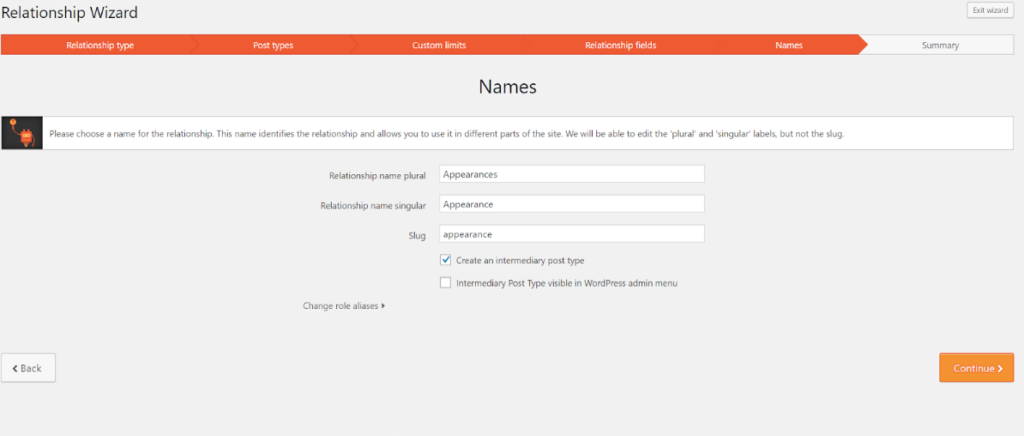Image resolution: width=1024 pixels, height=436 pixels.
Task: Jump to the Summary step
Action: (x=940, y=45)
